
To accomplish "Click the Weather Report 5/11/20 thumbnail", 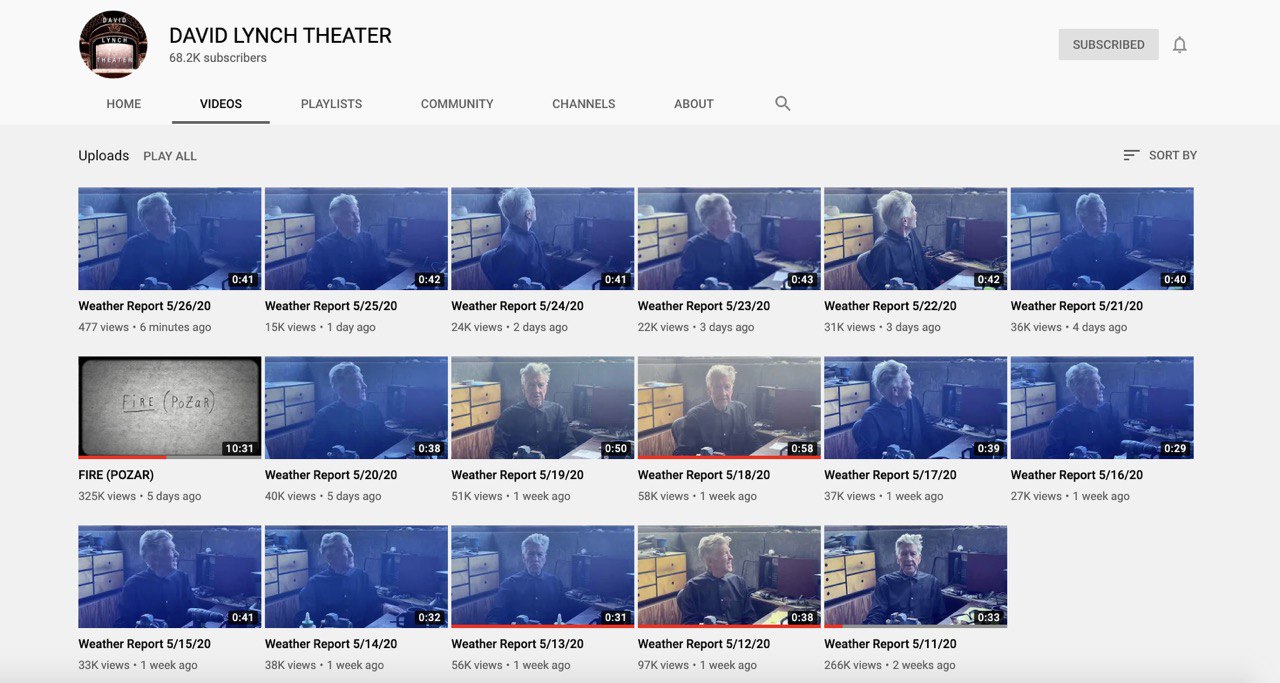I will click(x=916, y=577).
